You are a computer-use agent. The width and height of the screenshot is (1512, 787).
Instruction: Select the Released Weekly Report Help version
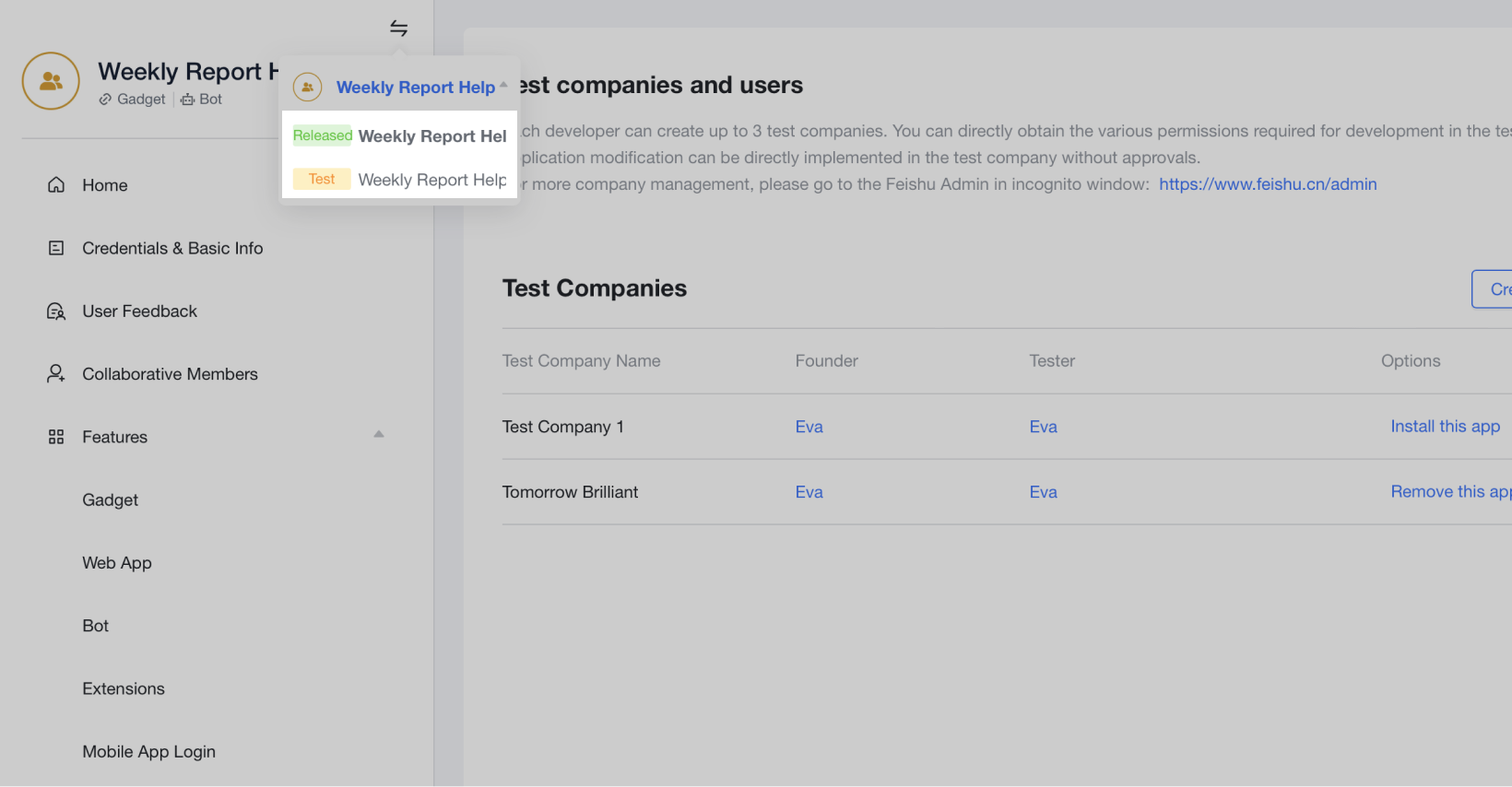click(400, 136)
